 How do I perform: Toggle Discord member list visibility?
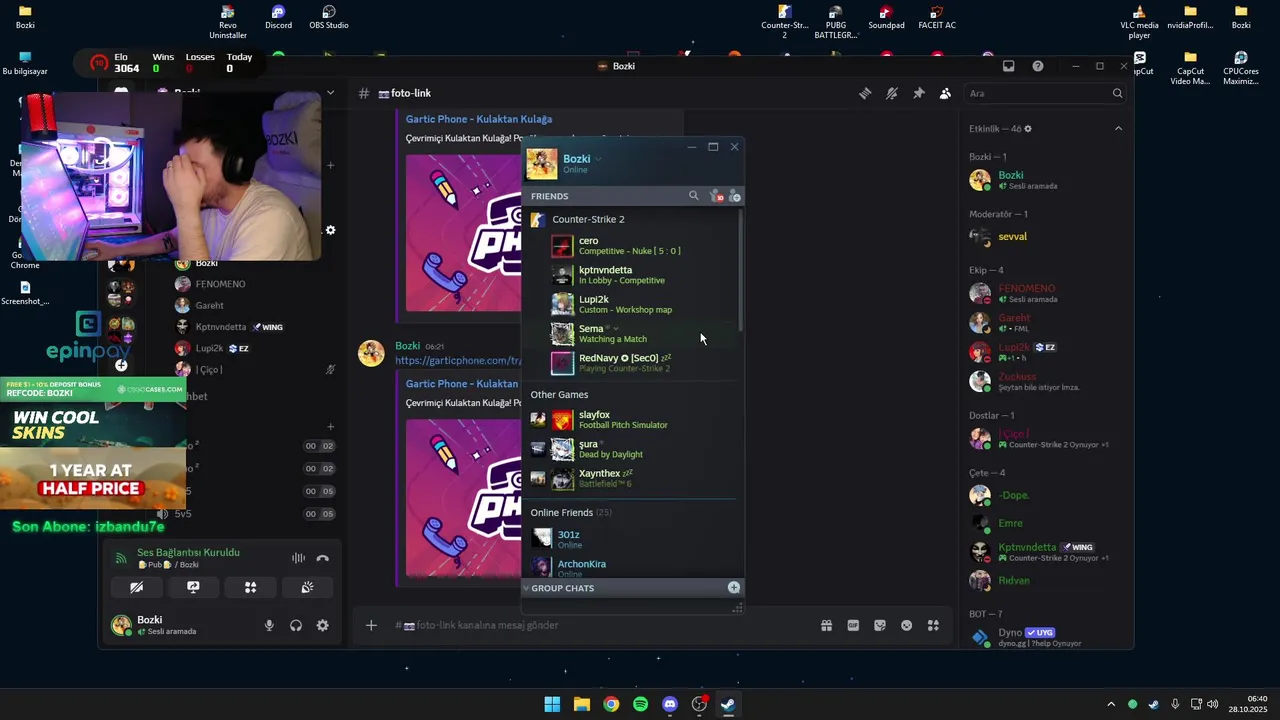945,93
